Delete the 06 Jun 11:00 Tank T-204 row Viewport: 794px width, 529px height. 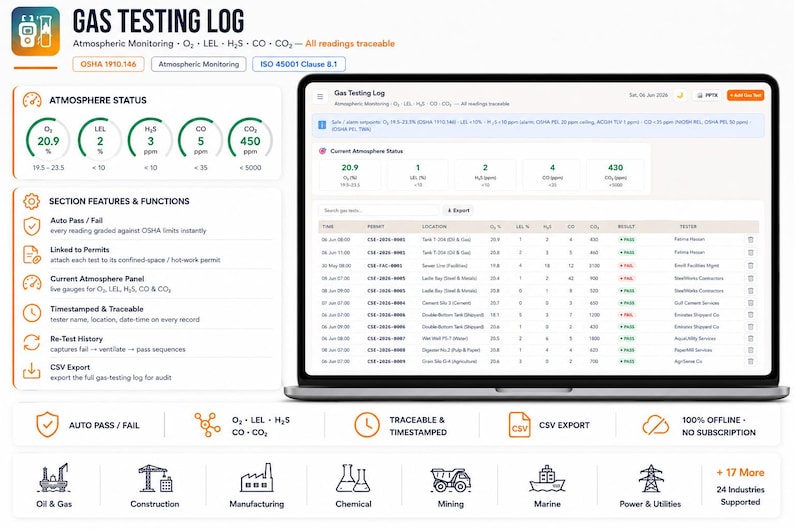(x=750, y=252)
